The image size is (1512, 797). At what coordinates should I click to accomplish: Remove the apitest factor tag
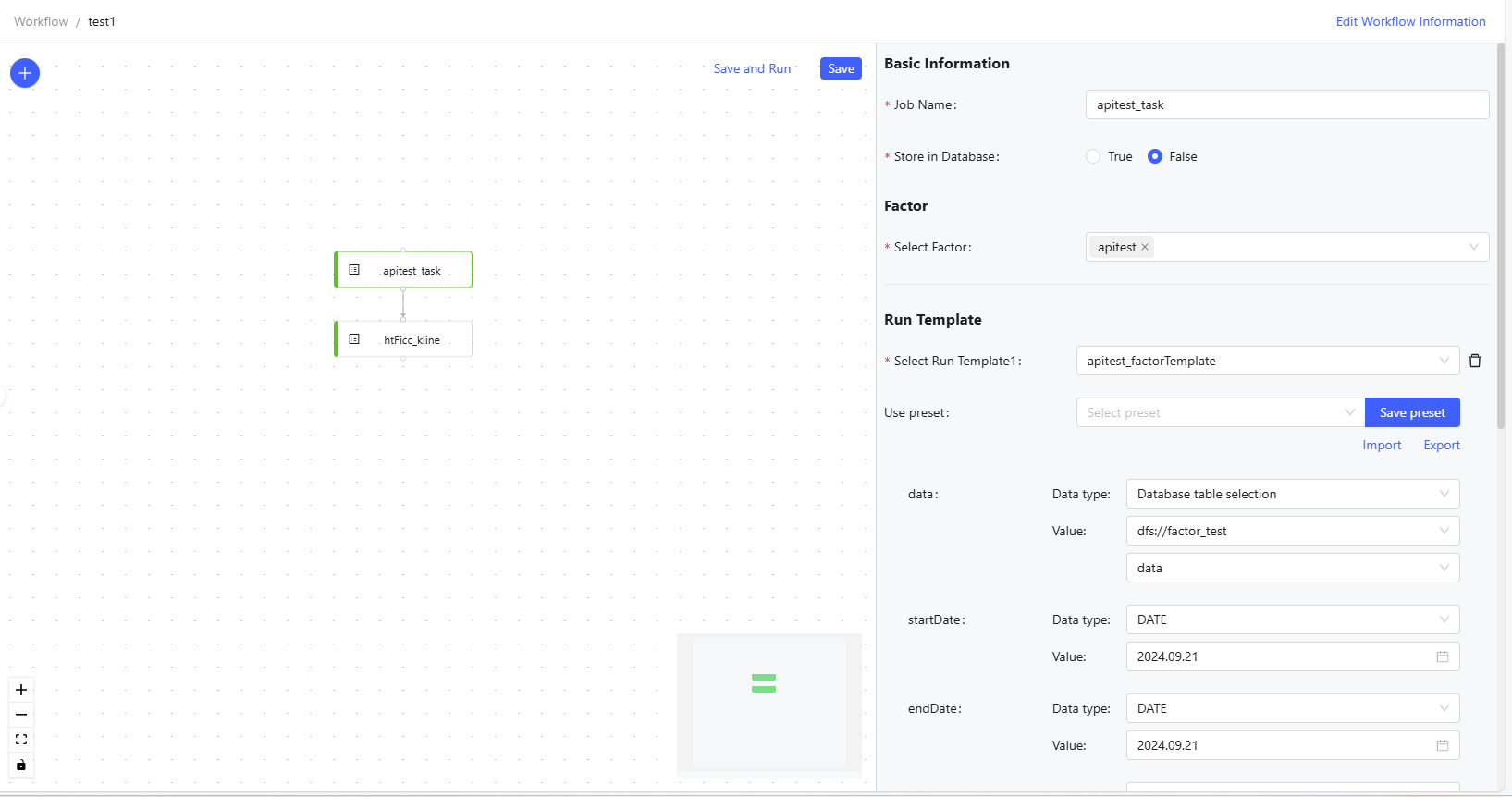click(1145, 247)
